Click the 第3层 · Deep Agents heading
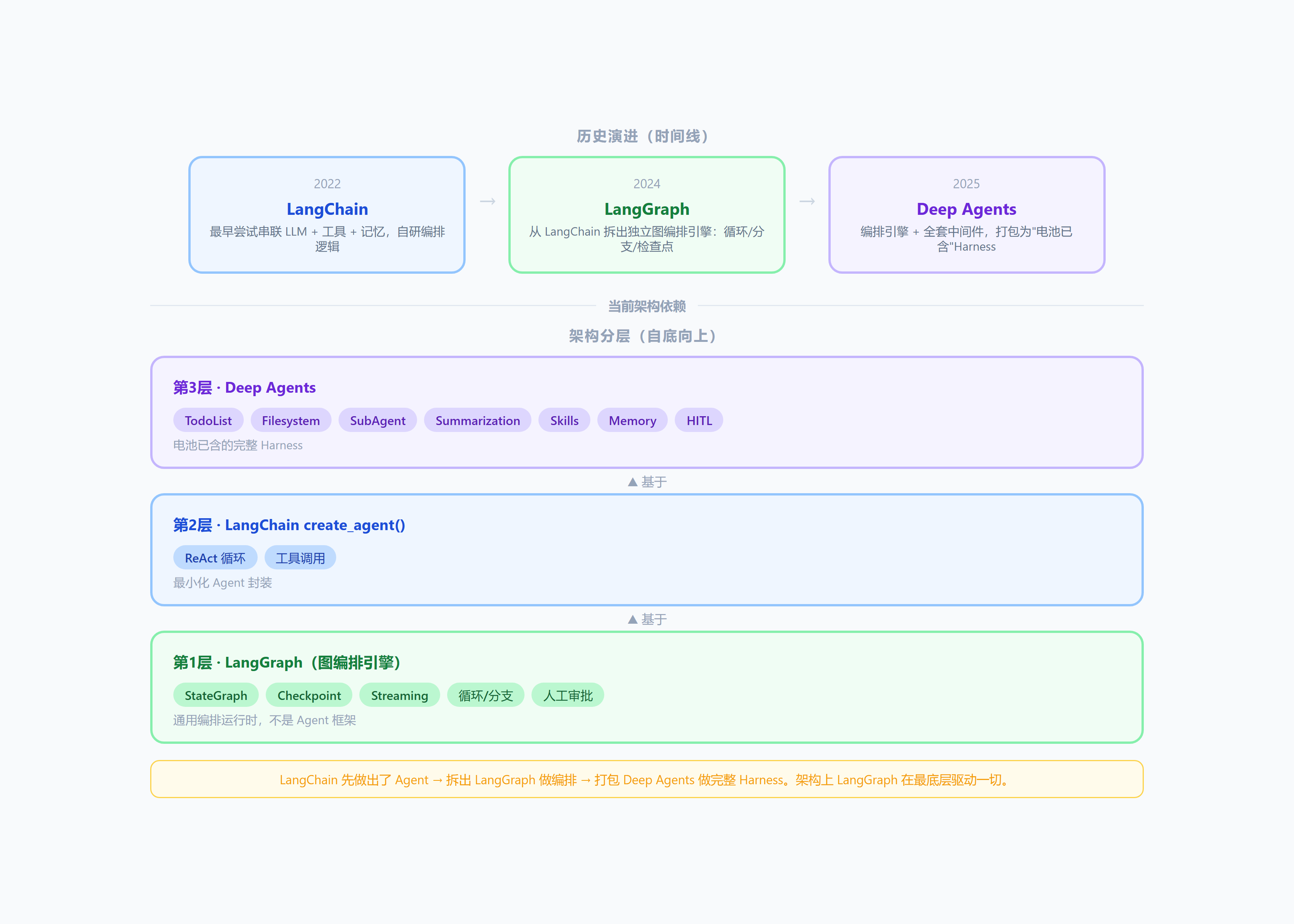The width and height of the screenshot is (1294, 924). (x=244, y=388)
